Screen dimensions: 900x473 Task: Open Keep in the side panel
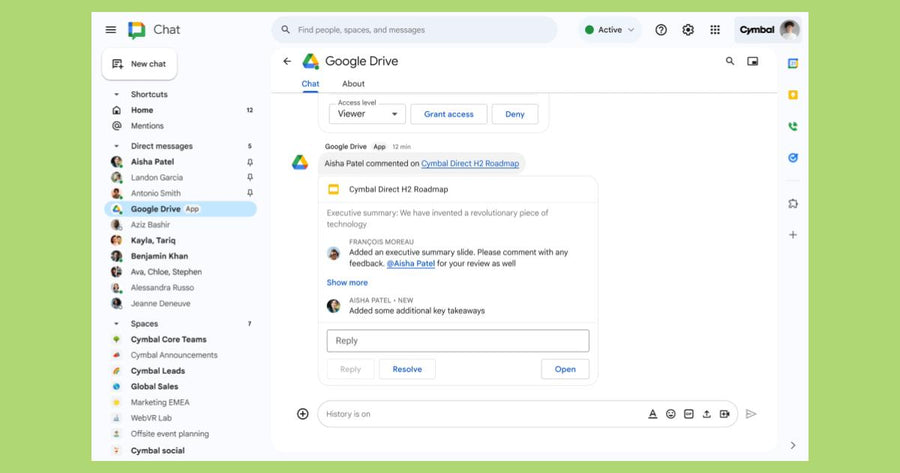click(x=793, y=95)
